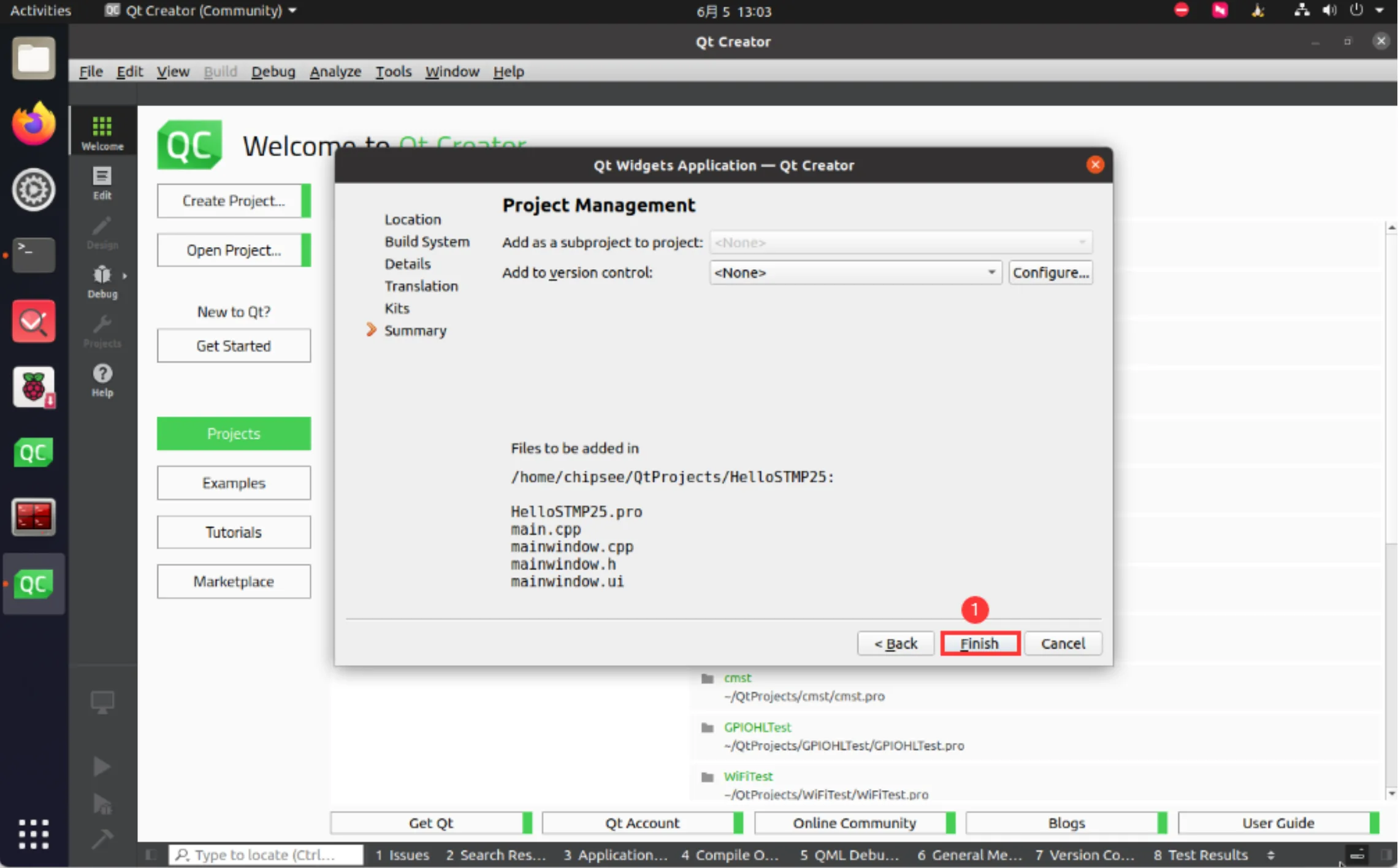Click the Design mode pencil icon
This screenshot has height=868, width=1398.
(102, 232)
